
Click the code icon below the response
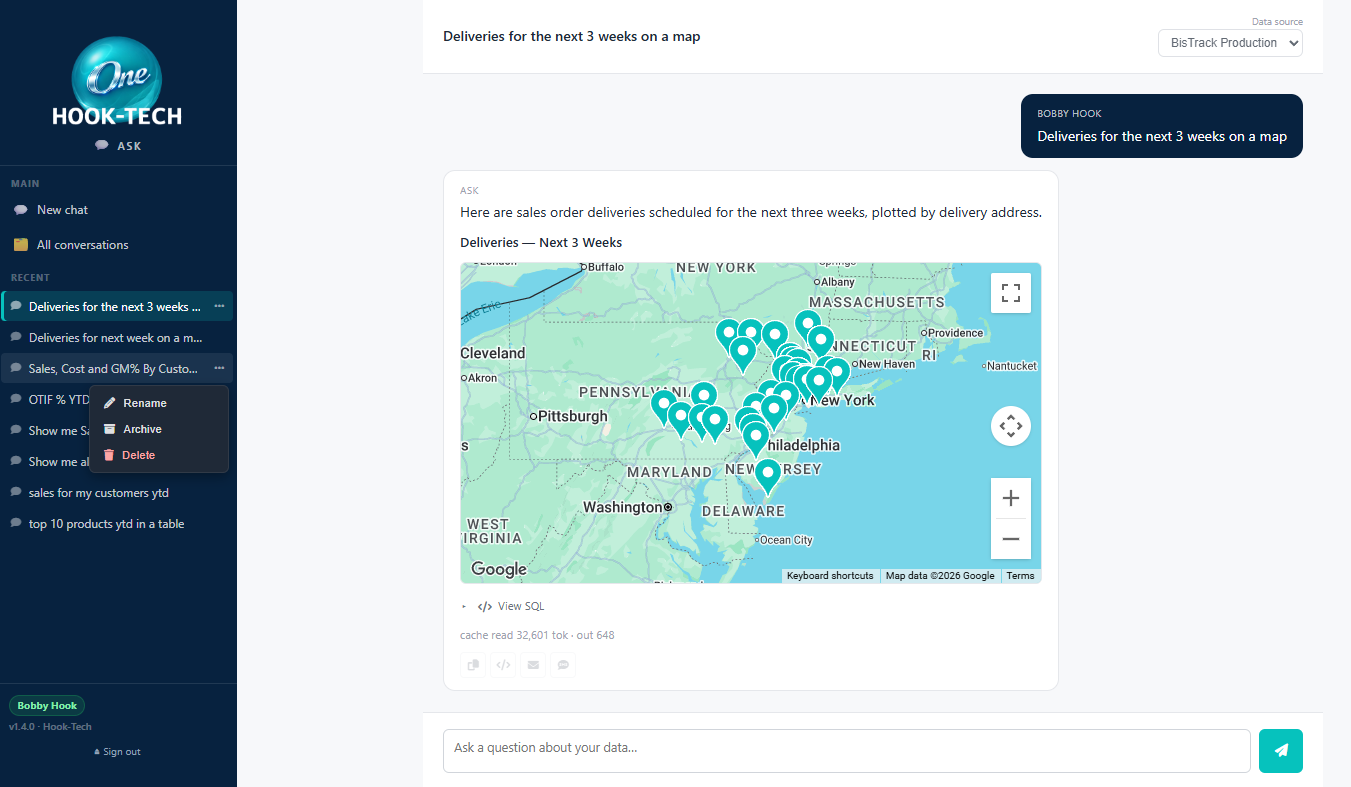(x=503, y=664)
